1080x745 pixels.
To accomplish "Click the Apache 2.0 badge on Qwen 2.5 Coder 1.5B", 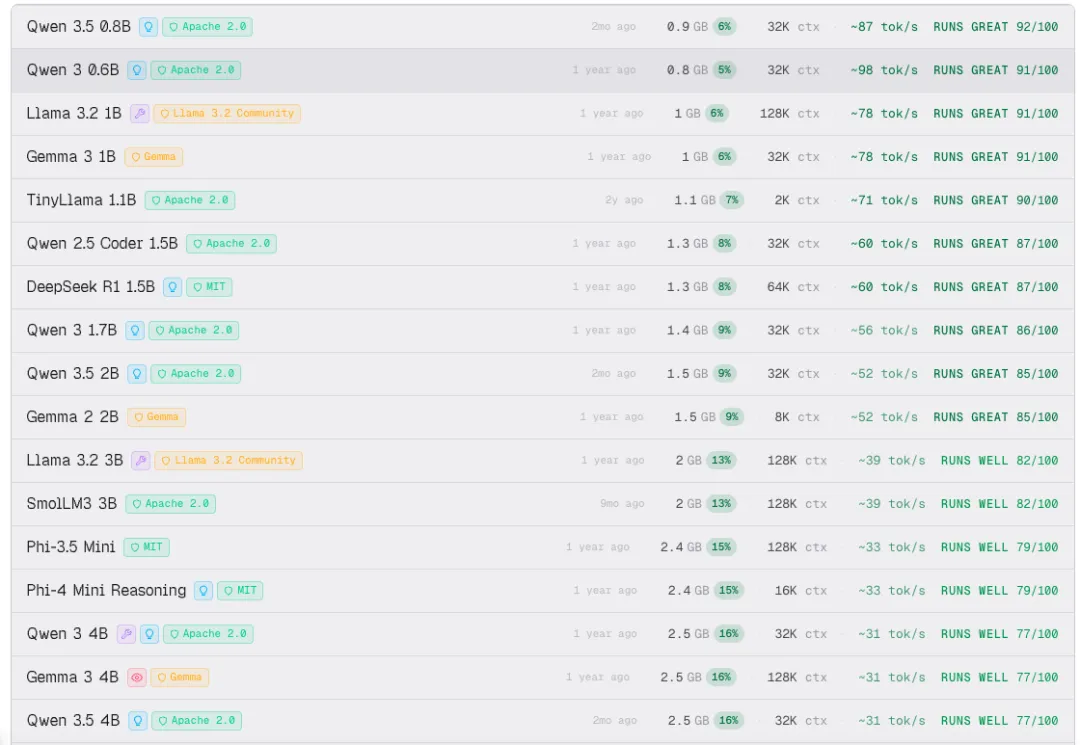I will click(x=231, y=244).
